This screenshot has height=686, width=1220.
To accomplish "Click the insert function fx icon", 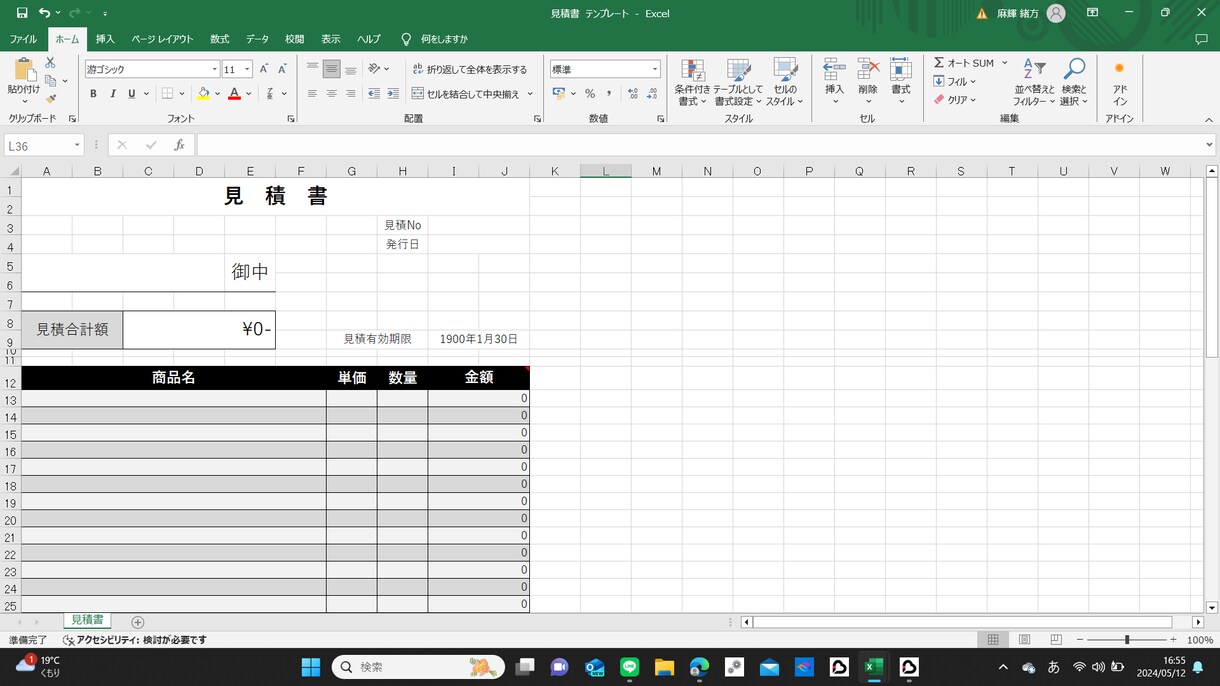I will pos(179,145).
